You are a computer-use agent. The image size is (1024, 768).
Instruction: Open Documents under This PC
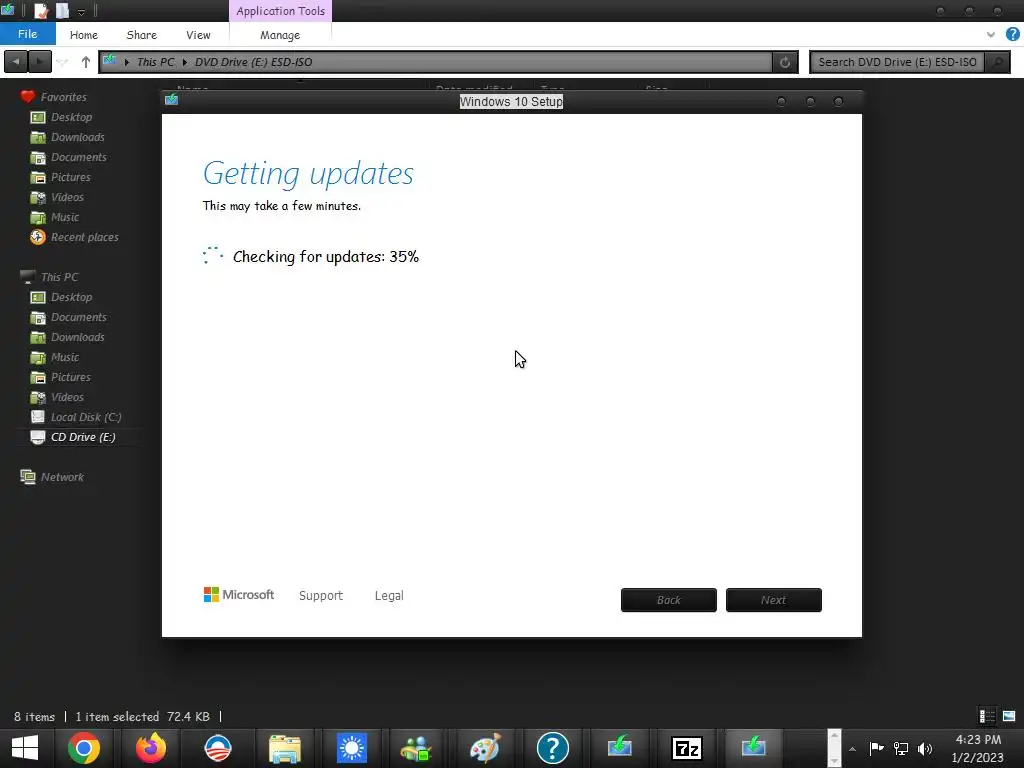(78, 317)
